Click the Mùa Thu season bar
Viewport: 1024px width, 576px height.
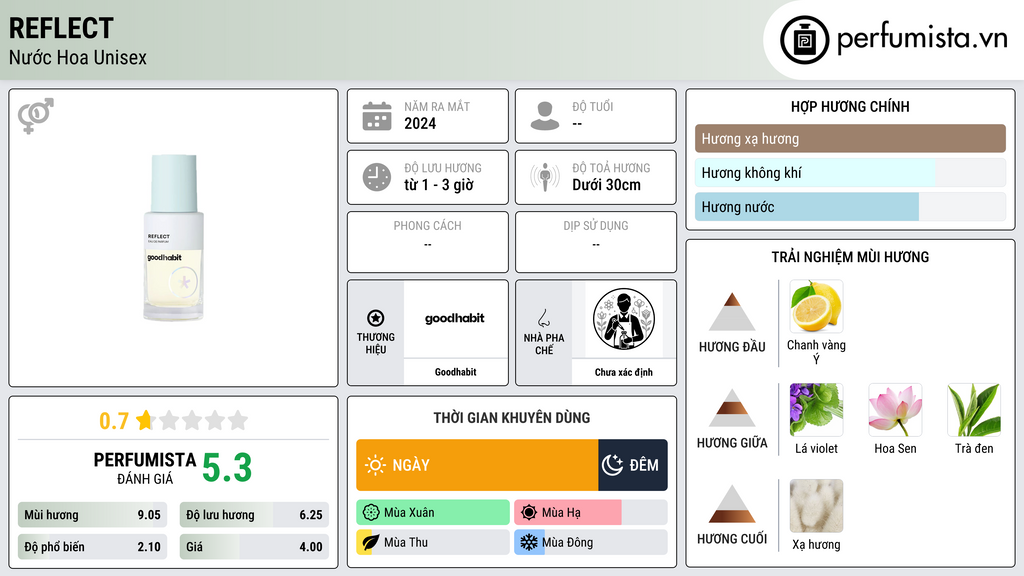point(433,542)
